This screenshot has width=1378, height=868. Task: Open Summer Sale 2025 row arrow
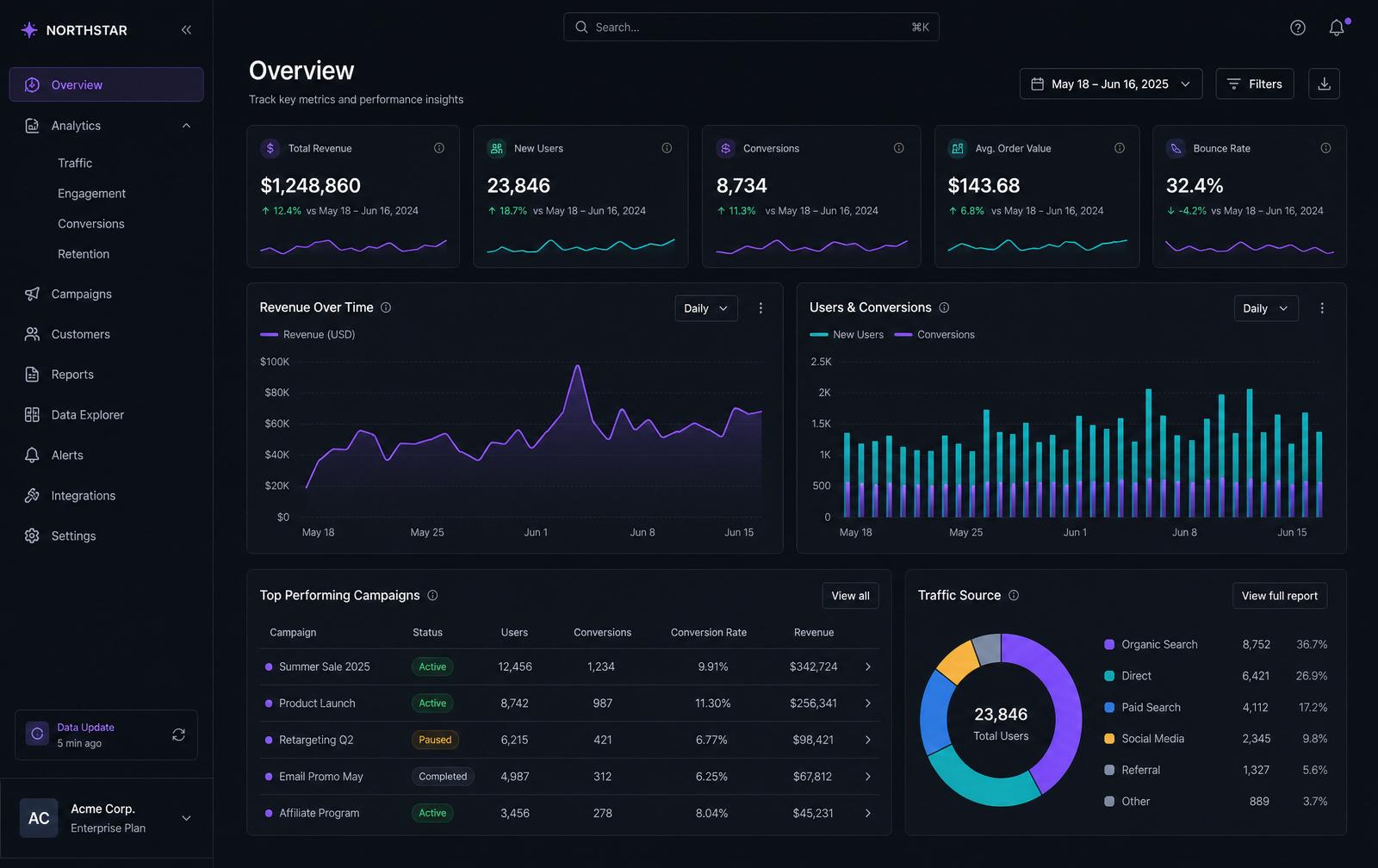click(867, 666)
